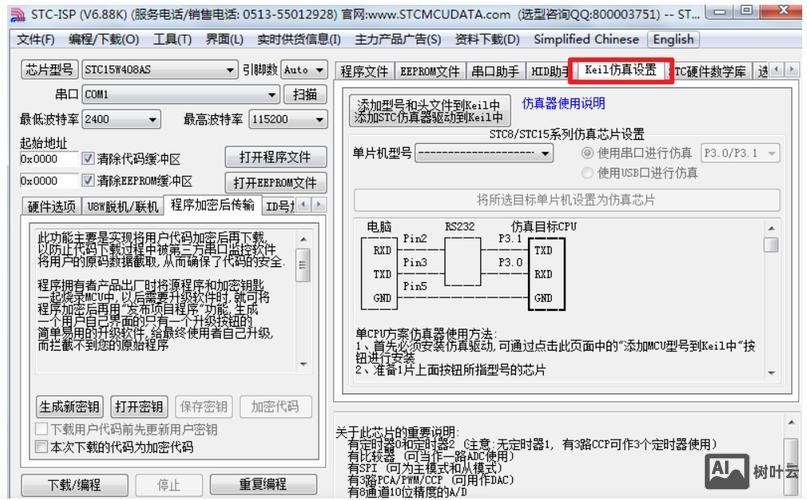Click the simulator instructions scroll-up arrow
Image resolution: width=807 pixels, height=500 pixels.
pos(771,228)
